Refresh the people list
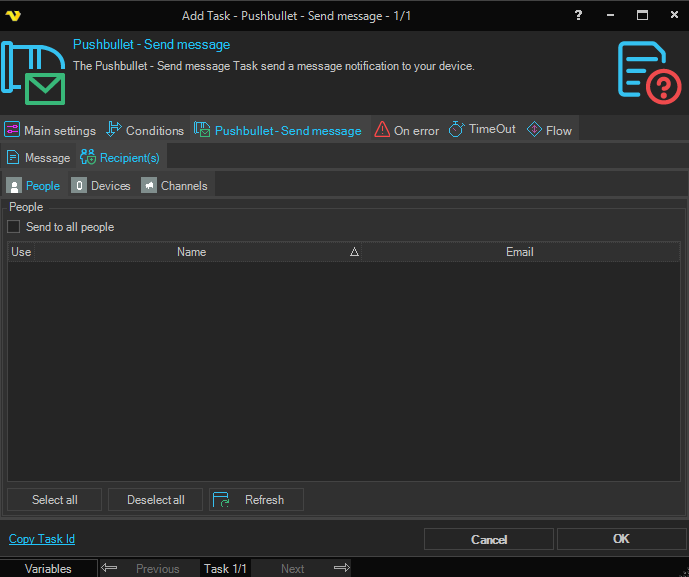The height and width of the screenshot is (577, 689). [256, 500]
